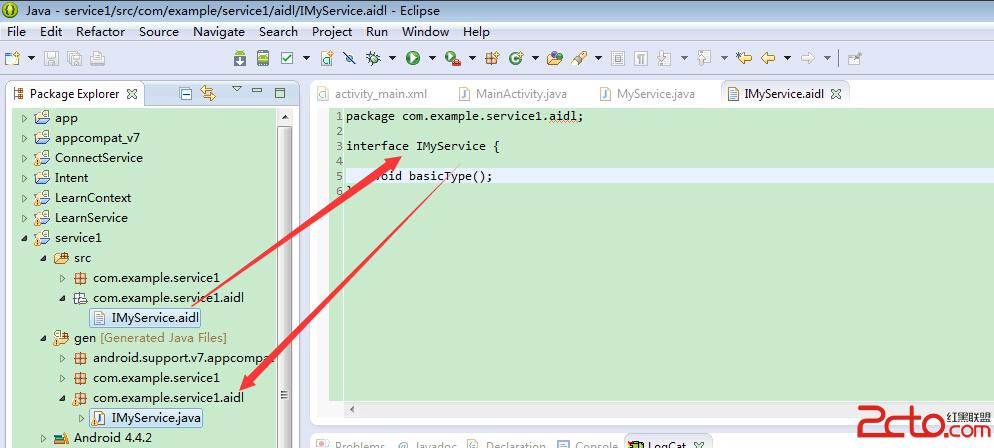994x448 pixels.
Task: Toggle Link with Editor in Package Explorer
Action: (208, 93)
